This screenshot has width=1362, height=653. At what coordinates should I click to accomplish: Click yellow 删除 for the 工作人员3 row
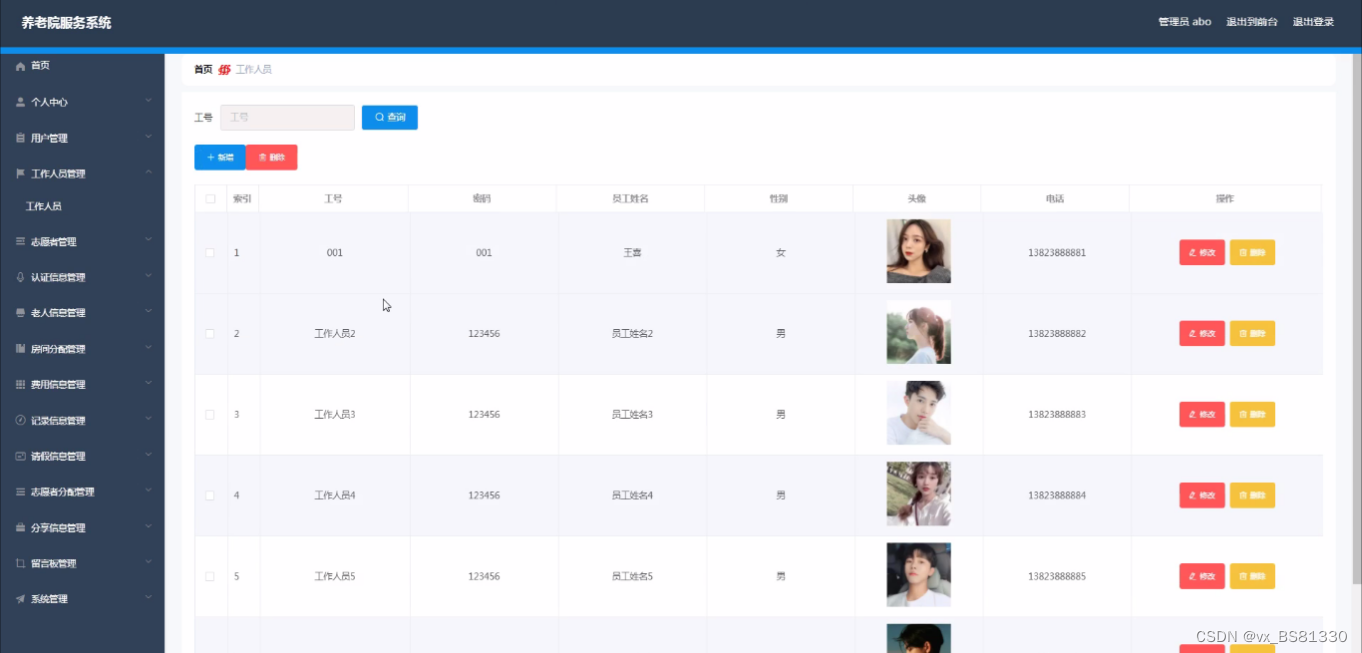pyautogui.click(x=1252, y=414)
